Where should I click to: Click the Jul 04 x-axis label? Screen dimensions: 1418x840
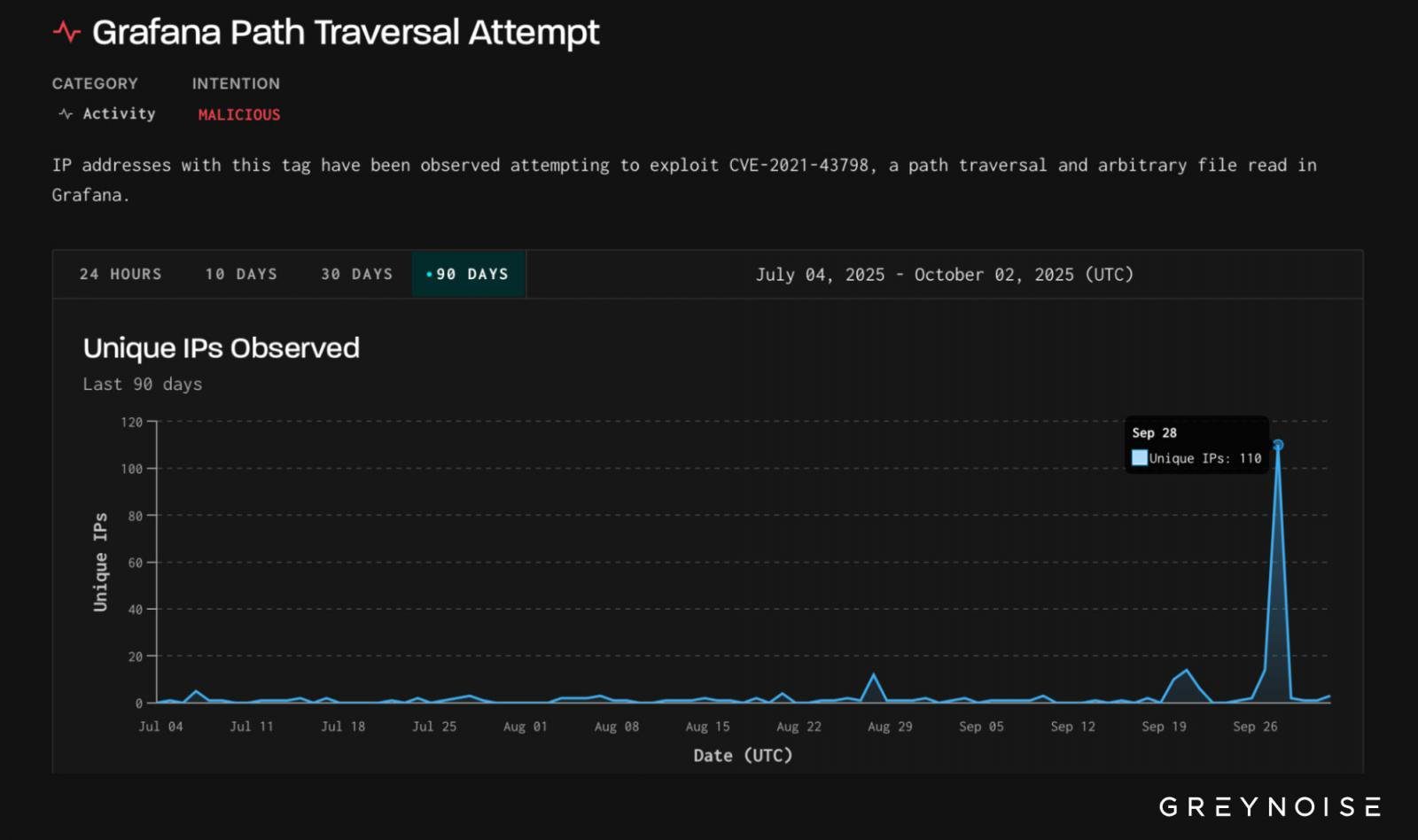pyautogui.click(x=160, y=727)
